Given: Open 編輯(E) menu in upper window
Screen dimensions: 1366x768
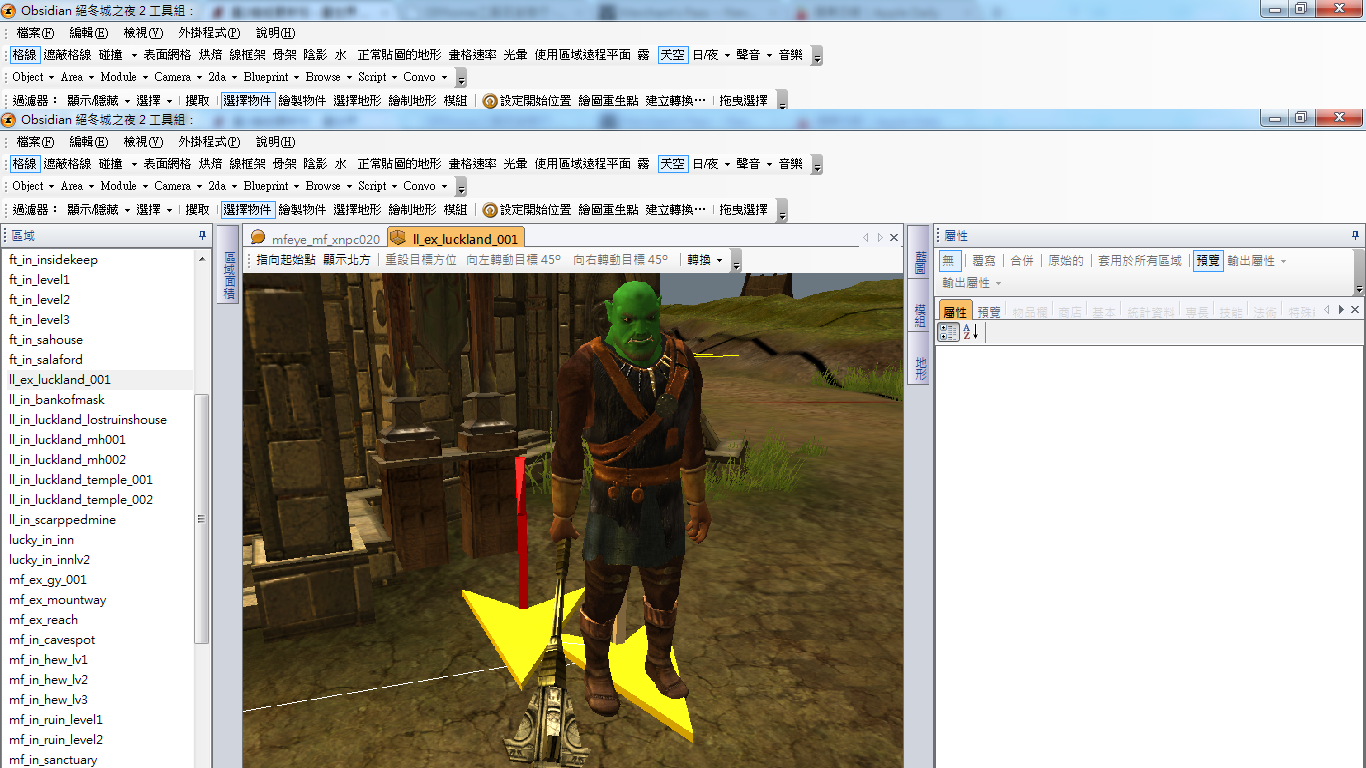Looking at the screenshot, I should (x=88, y=33).
